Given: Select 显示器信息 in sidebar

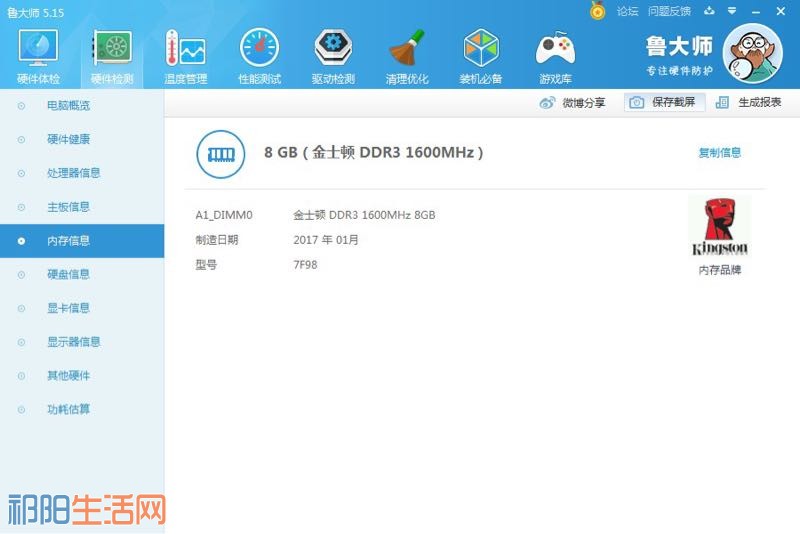Looking at the screenshot, I should pyautogui.click(x=82, y=342).
